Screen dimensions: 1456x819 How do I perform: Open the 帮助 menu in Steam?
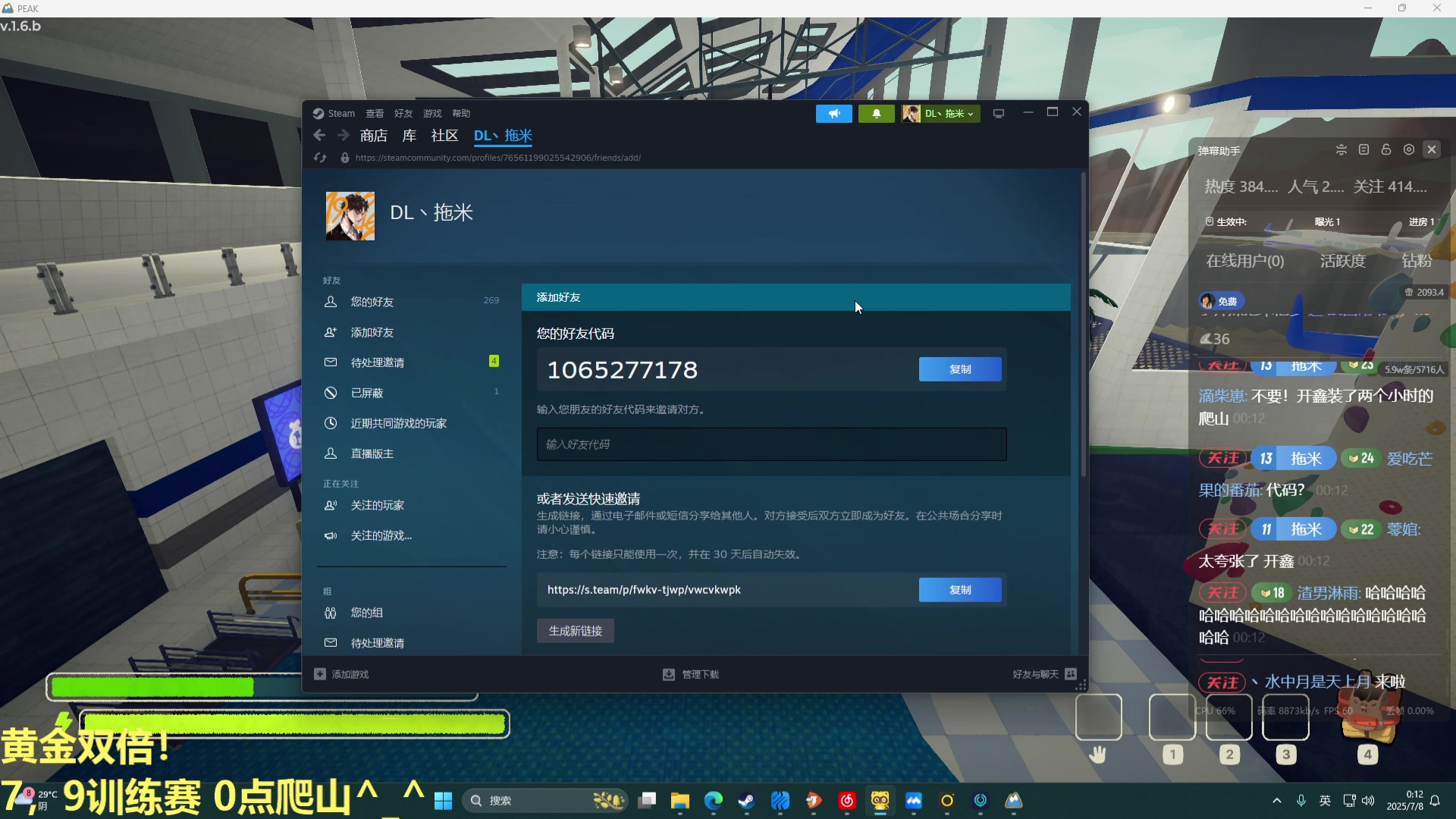click(x=461, y=114)
